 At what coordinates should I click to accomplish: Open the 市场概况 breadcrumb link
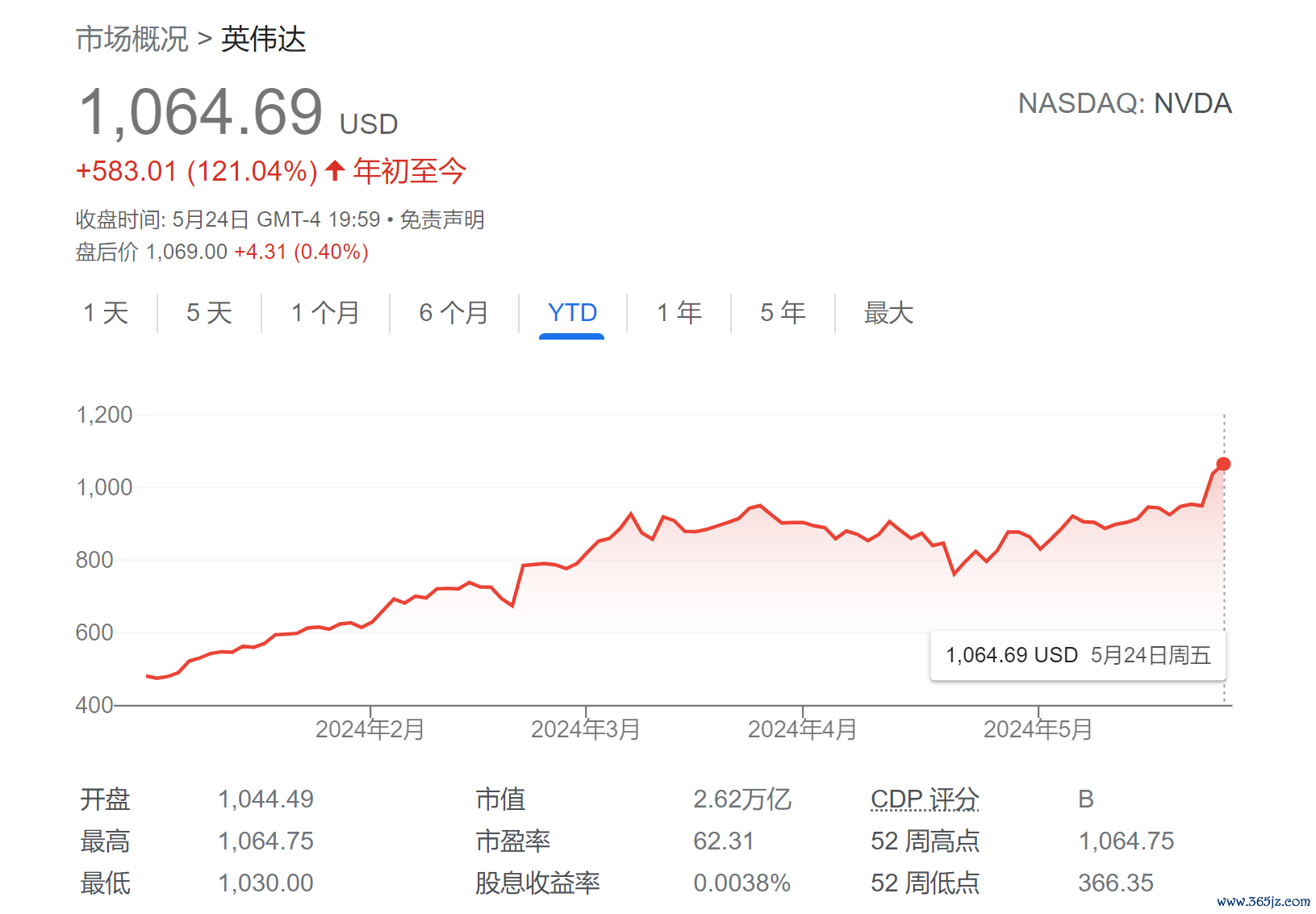[132, 39]
